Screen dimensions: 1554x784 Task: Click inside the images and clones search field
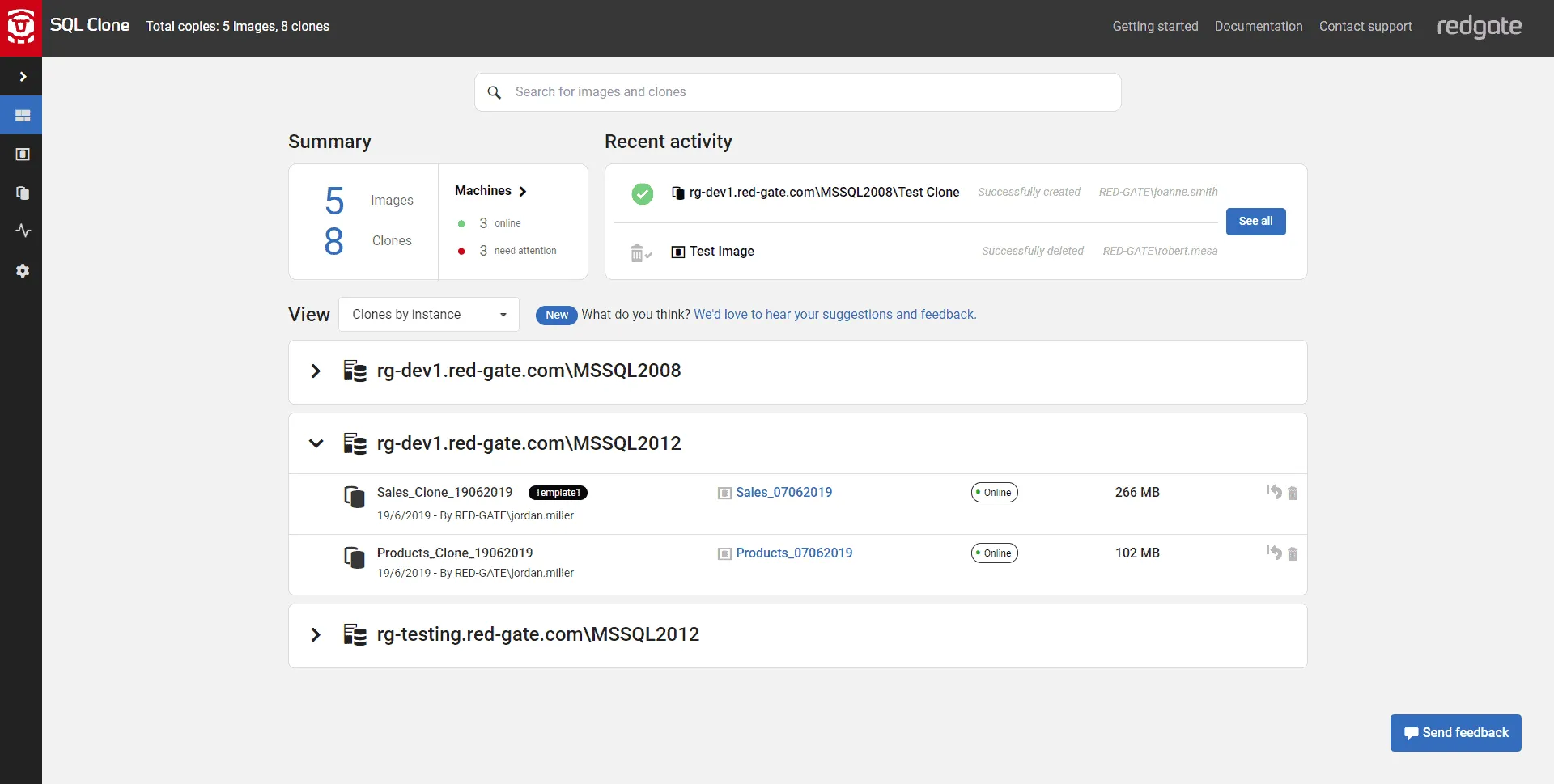(728, 91)
